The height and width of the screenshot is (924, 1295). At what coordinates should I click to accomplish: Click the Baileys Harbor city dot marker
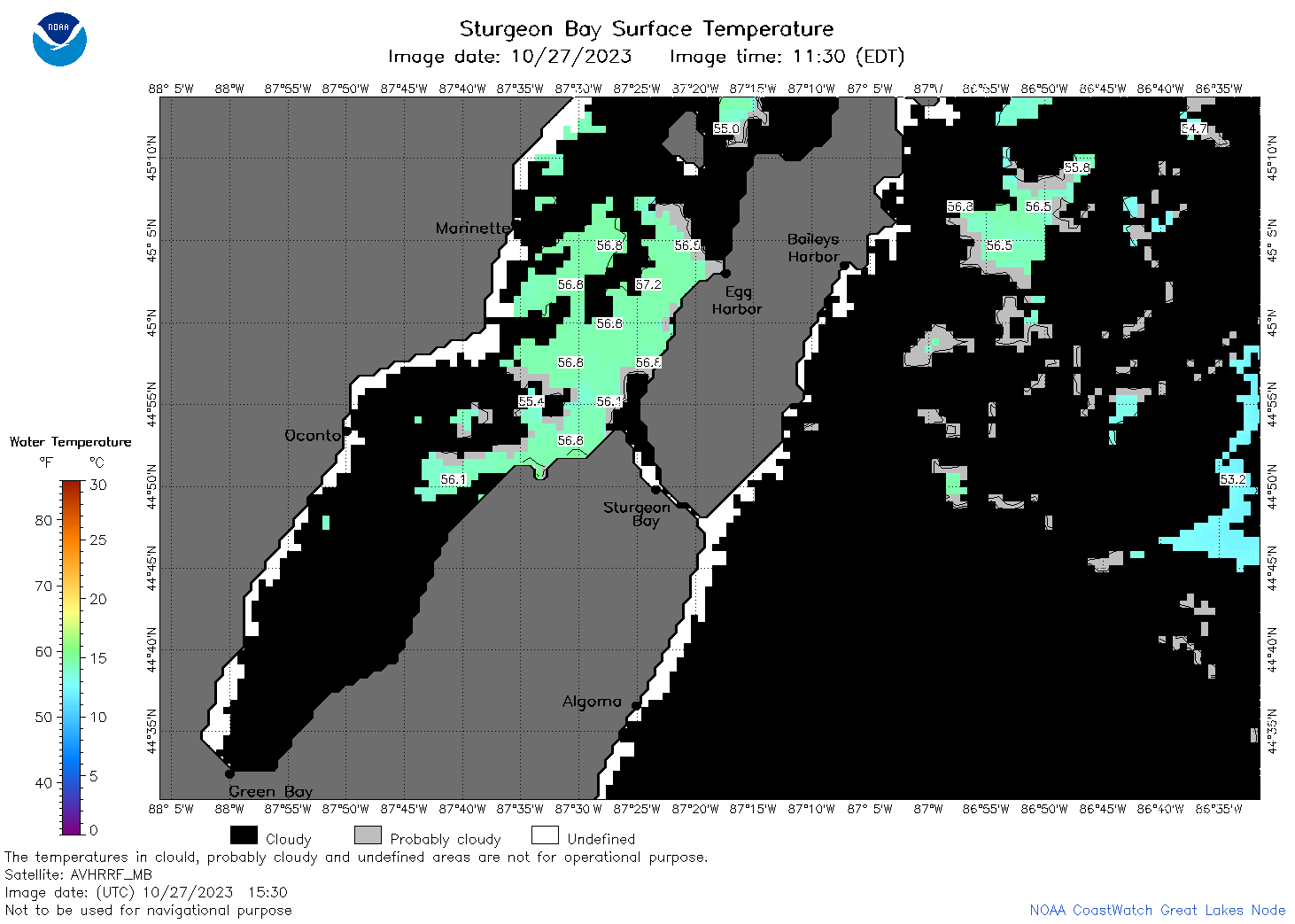(844, 265)
